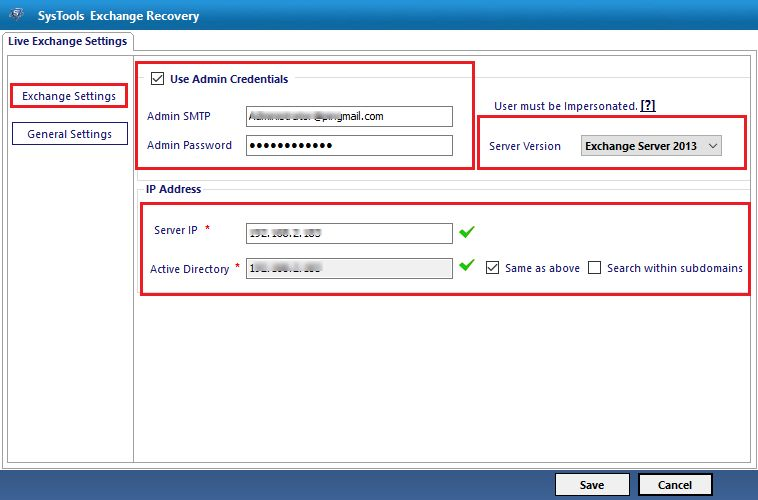The height and width of the screenshot is (500, 758).
Task: Click the 'User must be Impersonated.' text
Action: (x=566, y=106)
